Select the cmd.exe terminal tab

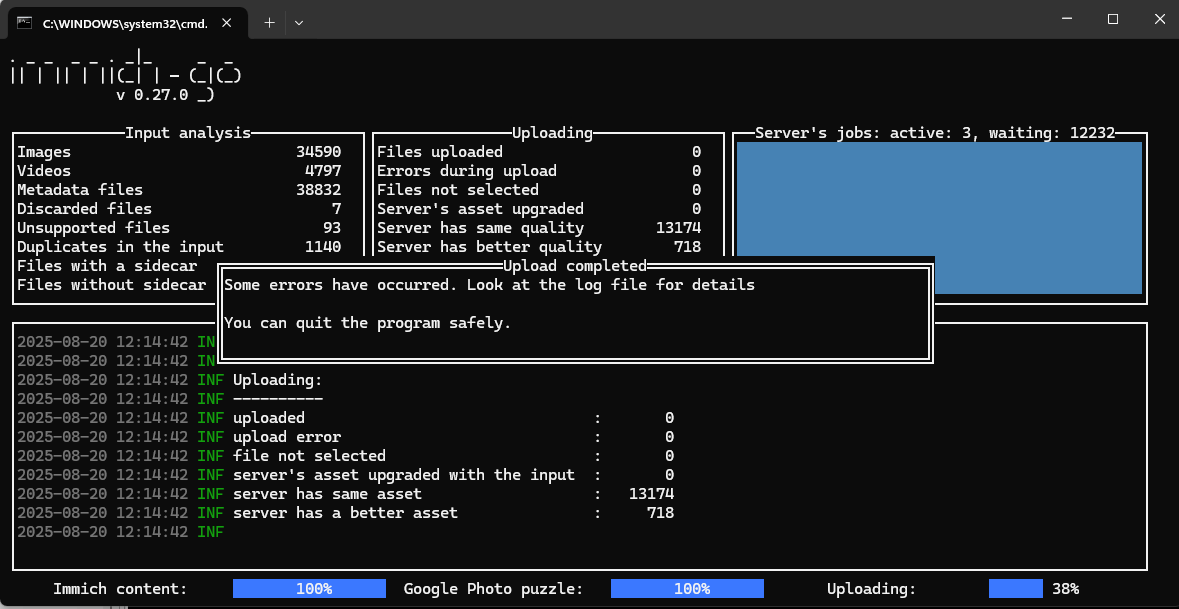click(129, 23)
